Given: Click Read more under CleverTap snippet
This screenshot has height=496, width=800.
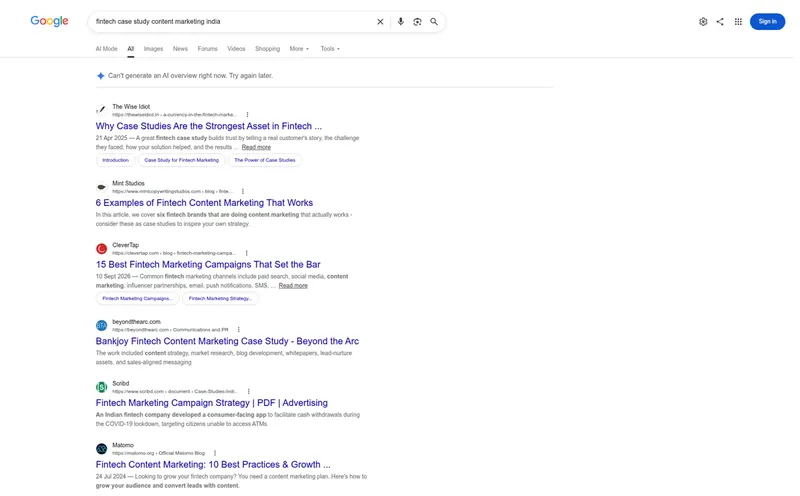Looking at the screenshot, I should click(x=293, y=285).
